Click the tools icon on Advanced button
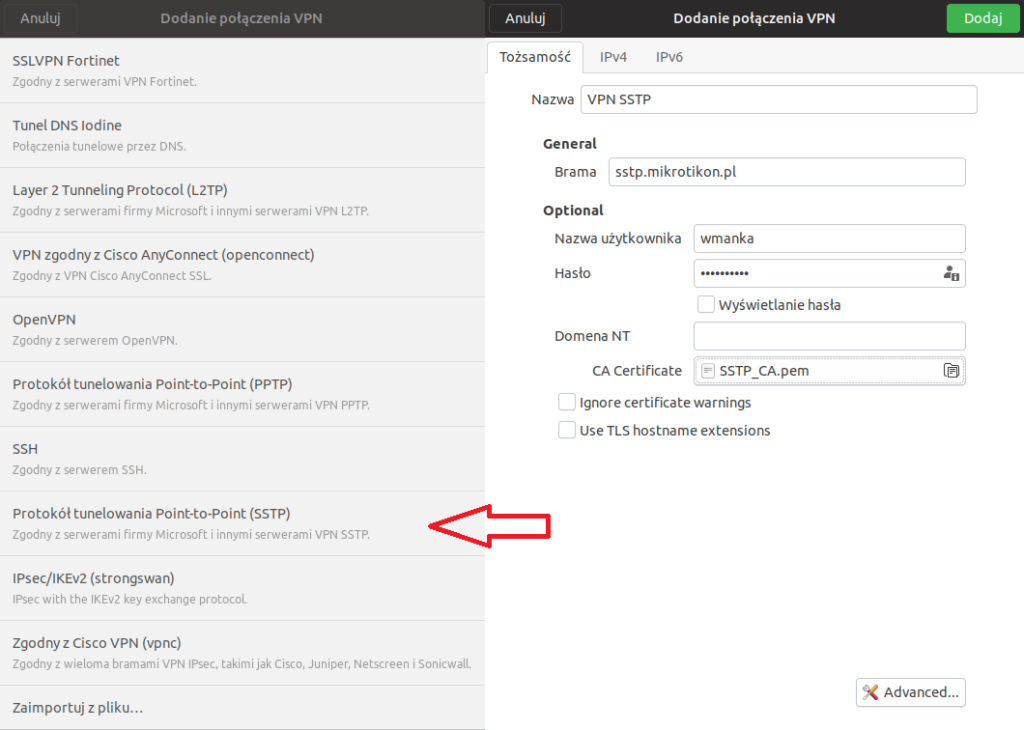The image size is (1024, 730). [x=870, y=692]
